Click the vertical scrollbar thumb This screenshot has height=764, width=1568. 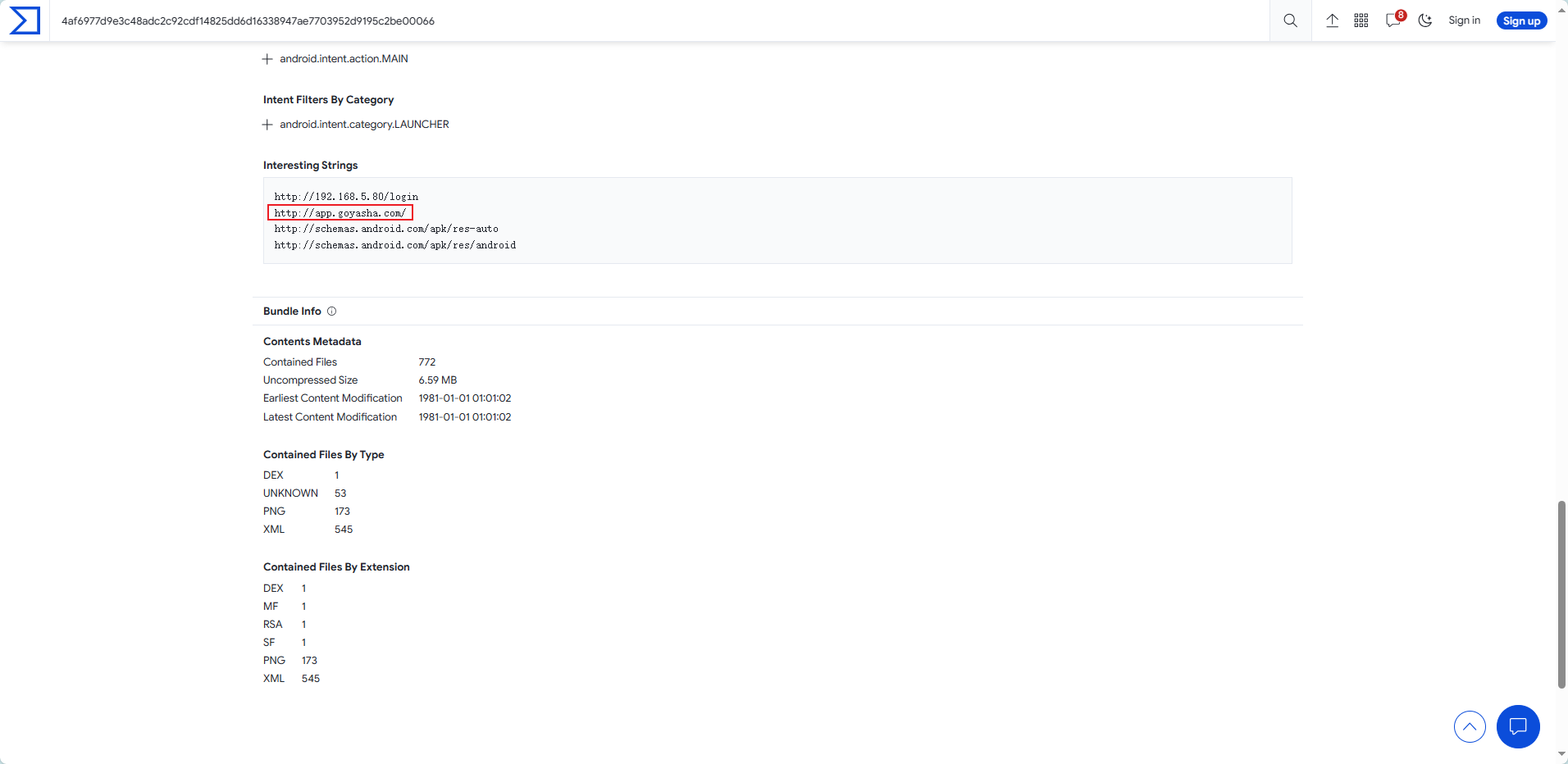[x=1561, y=594]
